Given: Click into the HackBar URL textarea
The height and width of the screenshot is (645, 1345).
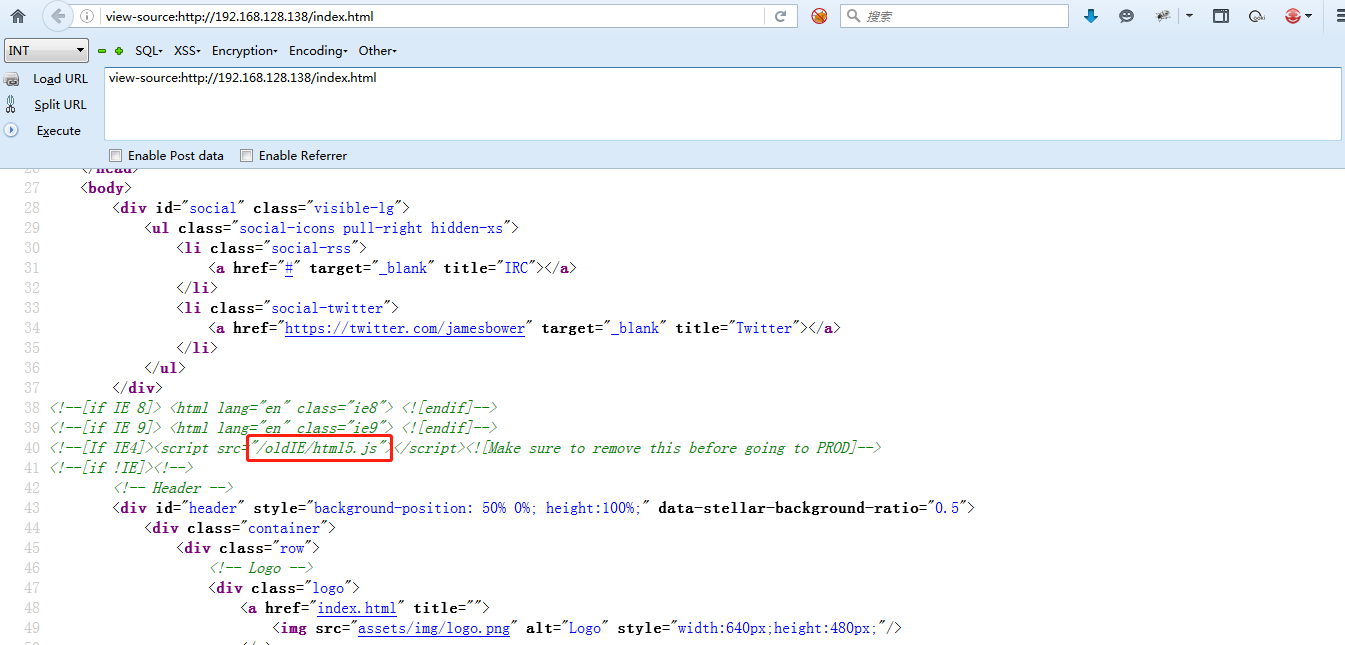Looking at the screenshot, I should coord(722,104).
